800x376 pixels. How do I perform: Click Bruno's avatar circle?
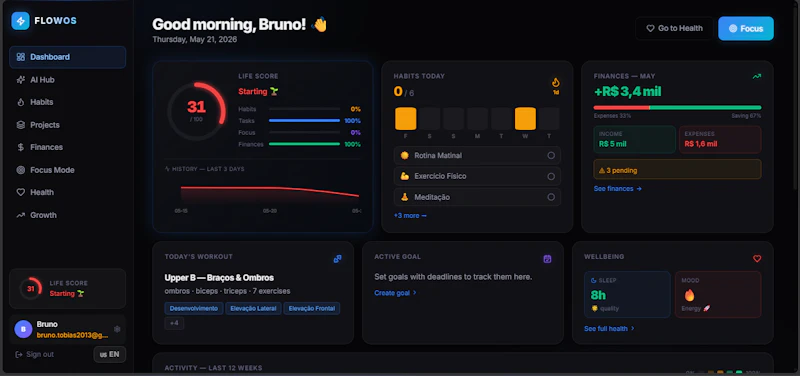[x=23, y=330]
